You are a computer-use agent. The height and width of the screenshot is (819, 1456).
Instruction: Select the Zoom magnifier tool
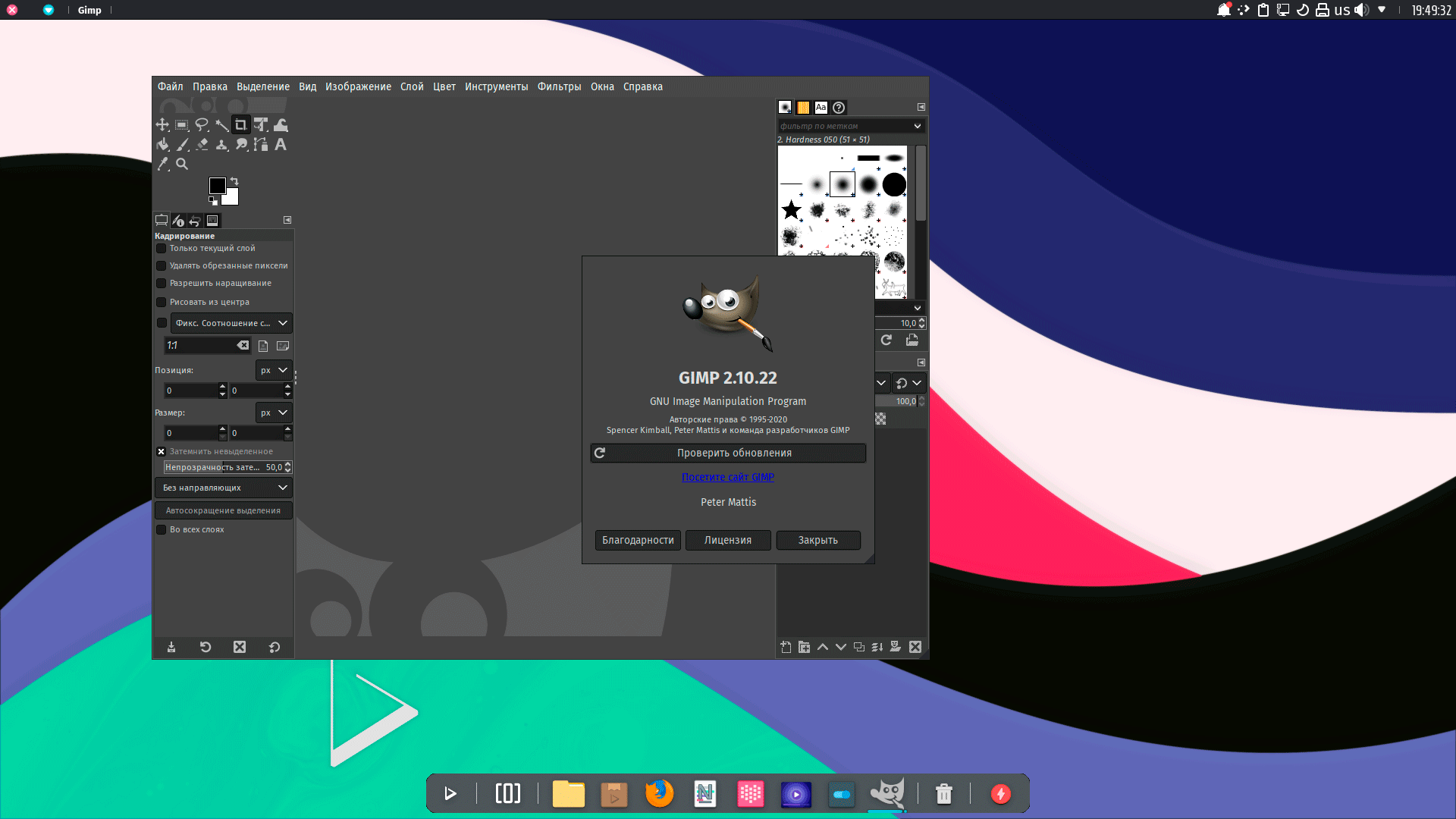tap(182, 164)
